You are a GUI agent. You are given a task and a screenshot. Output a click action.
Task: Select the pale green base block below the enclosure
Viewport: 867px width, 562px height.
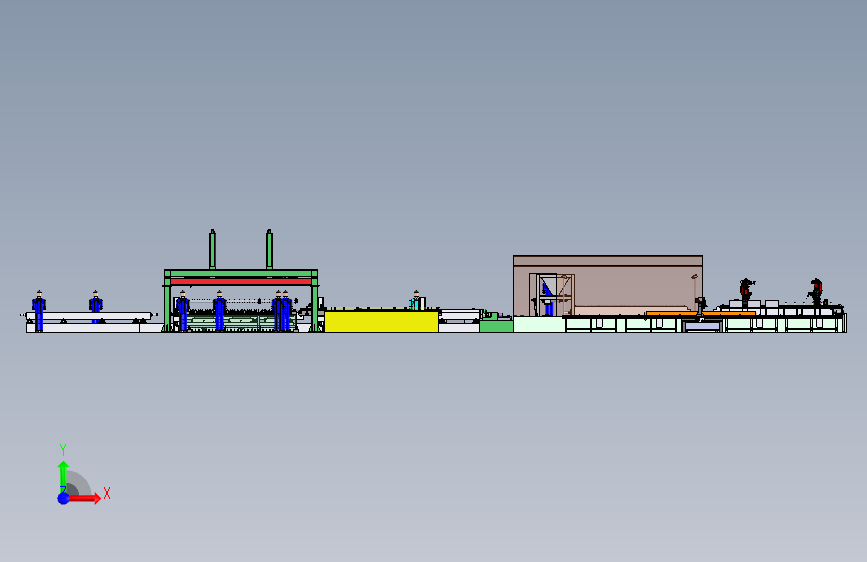coord(539,324)
